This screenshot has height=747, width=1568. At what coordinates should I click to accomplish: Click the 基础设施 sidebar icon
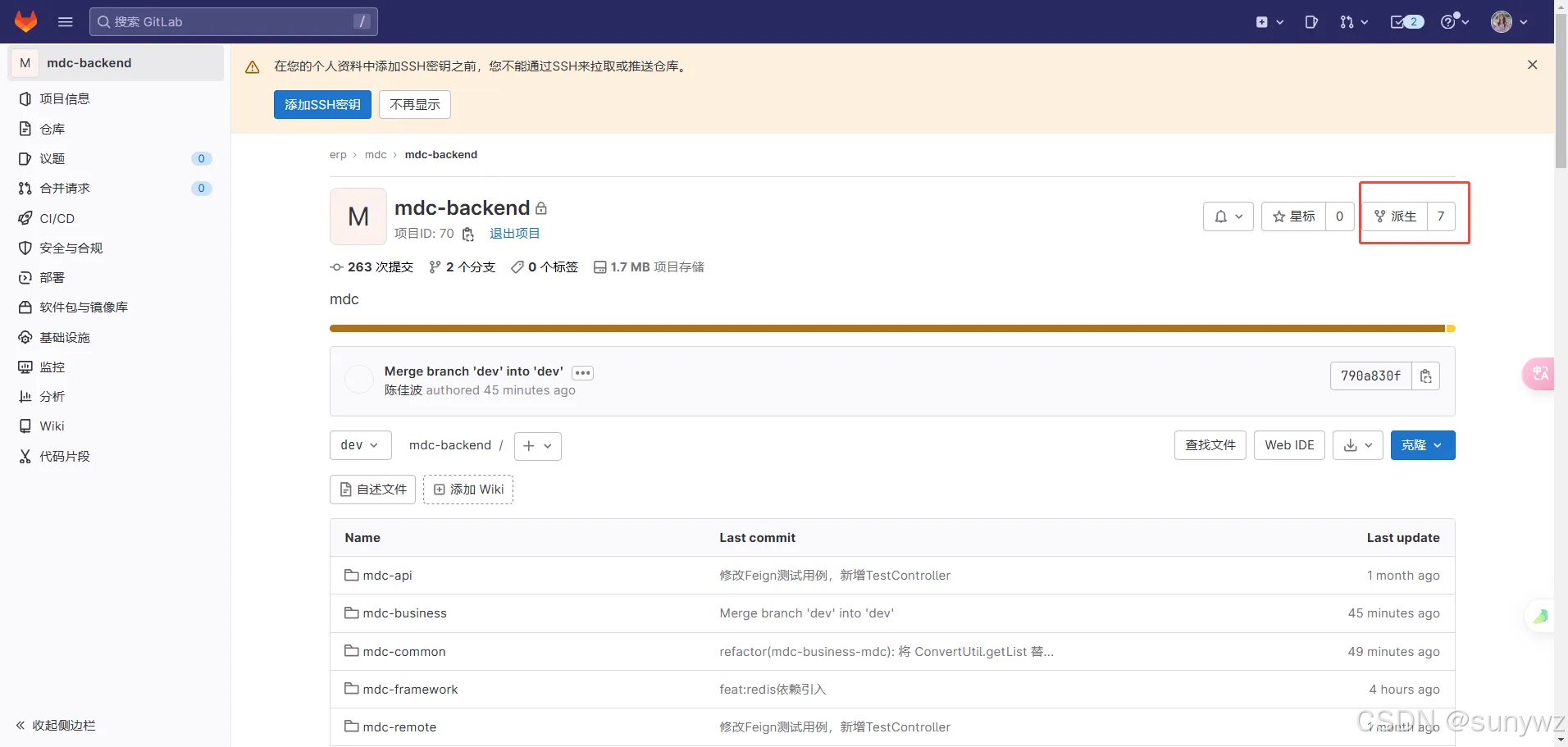25,337
